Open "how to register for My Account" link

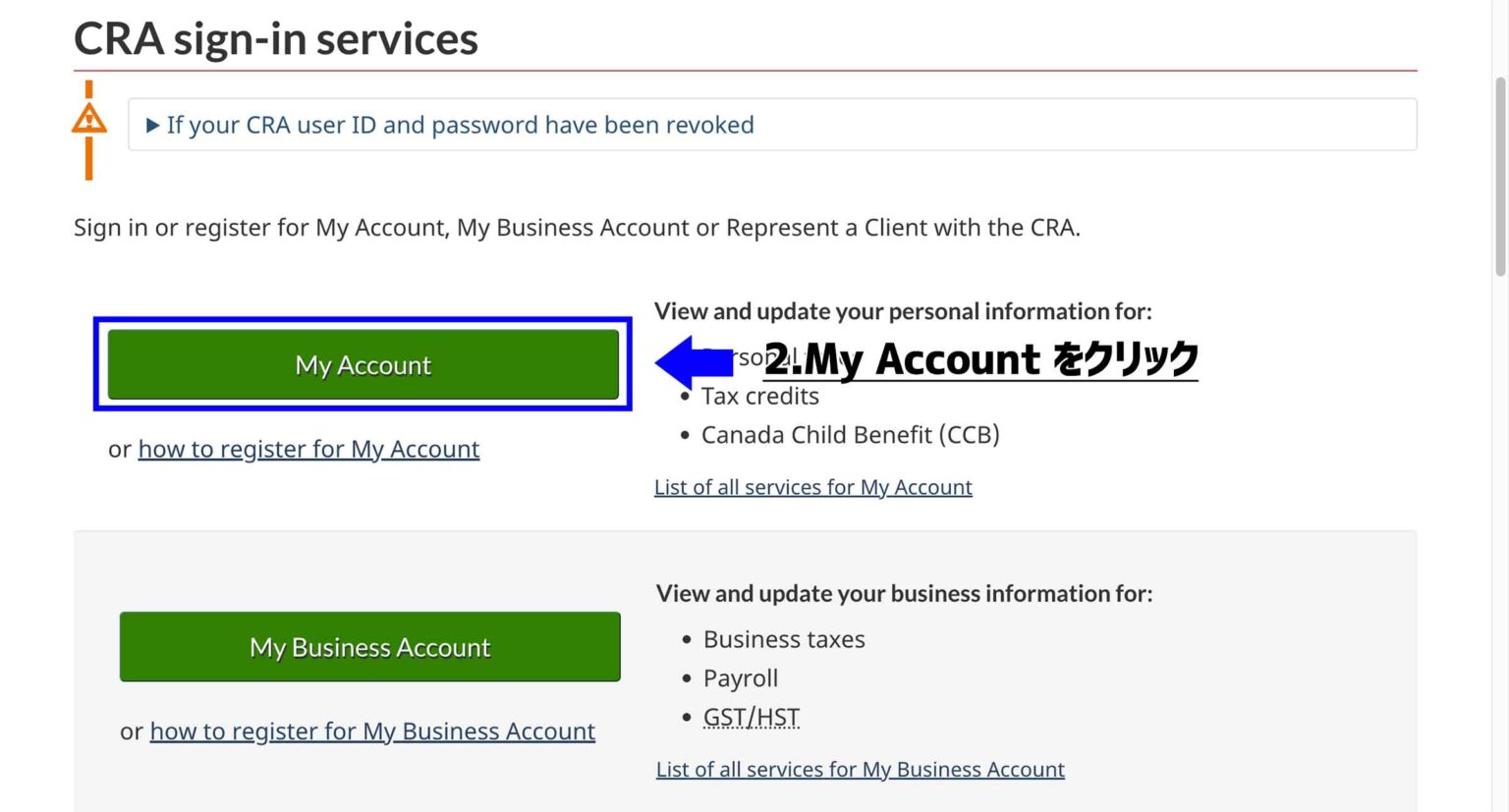click(308, 449)
